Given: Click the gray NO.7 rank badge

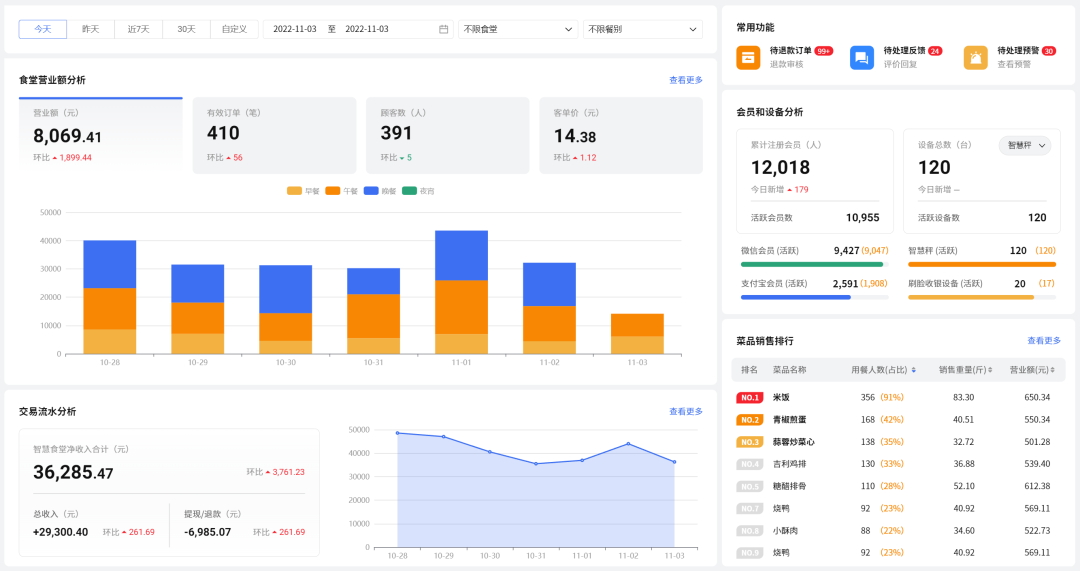Looking at the screenshot, I should click(749, 508).
